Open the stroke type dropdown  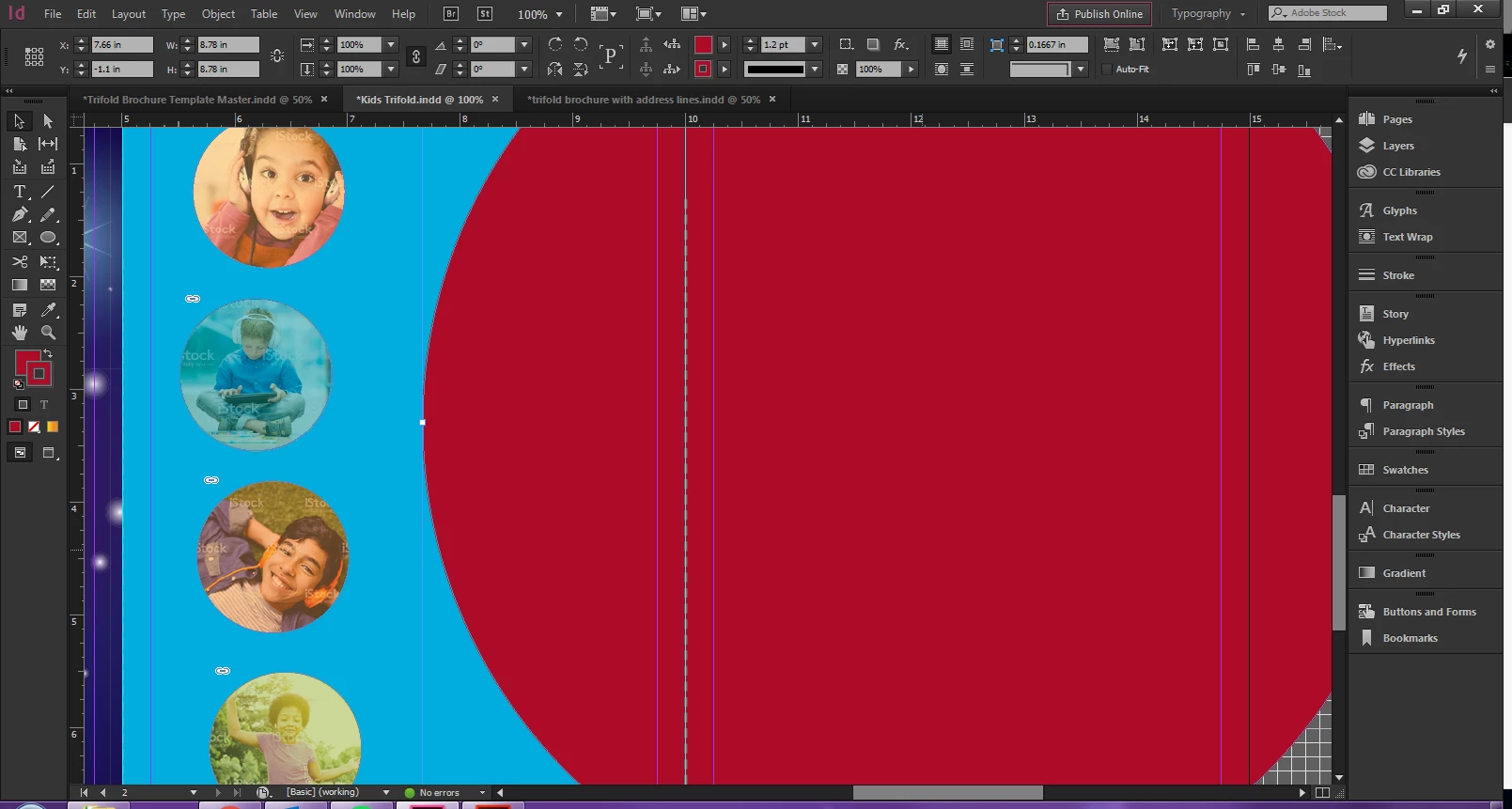point(815,69)
